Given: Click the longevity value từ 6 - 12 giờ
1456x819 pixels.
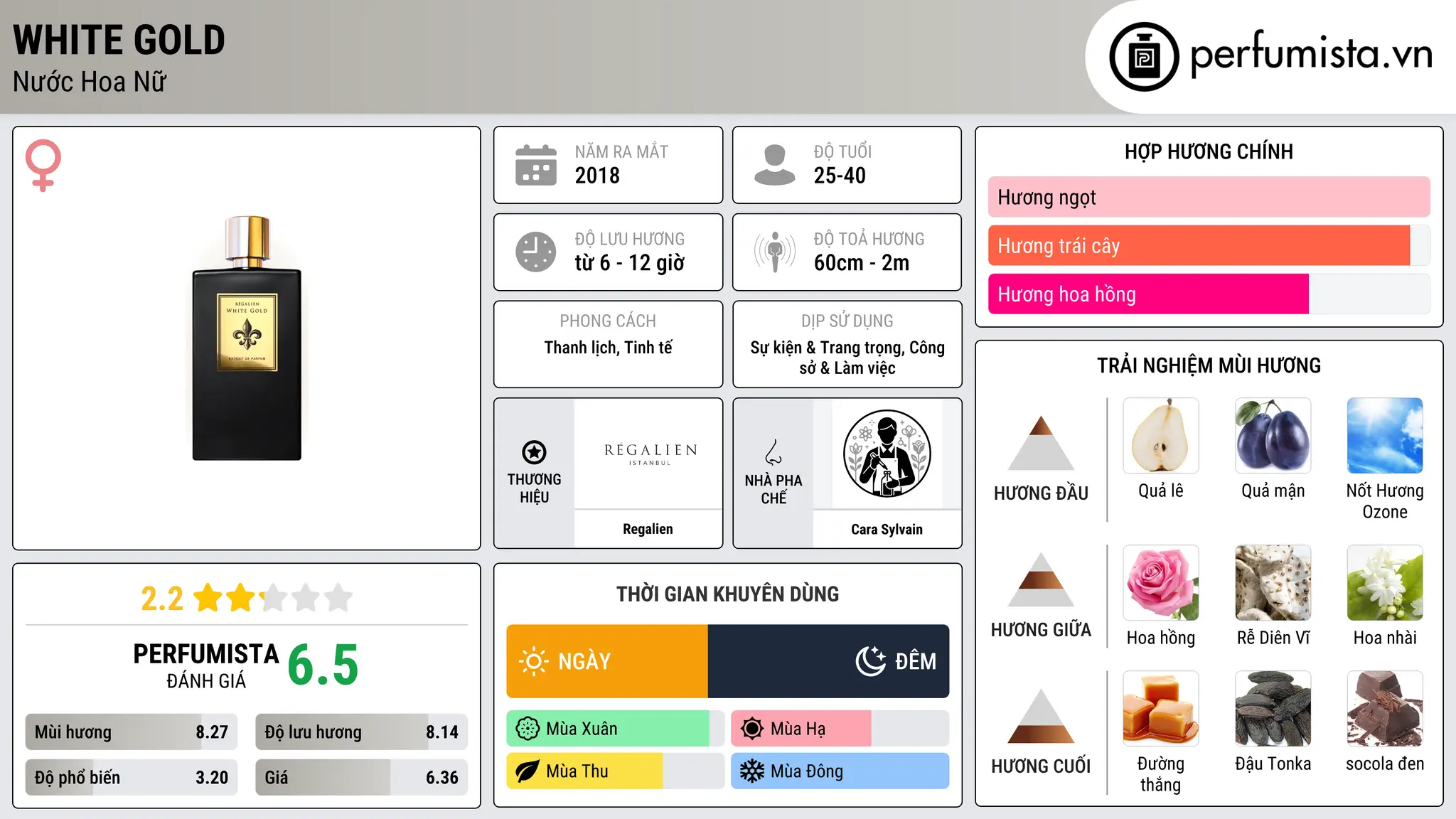Looking at the screenshot, I should 630,263.
